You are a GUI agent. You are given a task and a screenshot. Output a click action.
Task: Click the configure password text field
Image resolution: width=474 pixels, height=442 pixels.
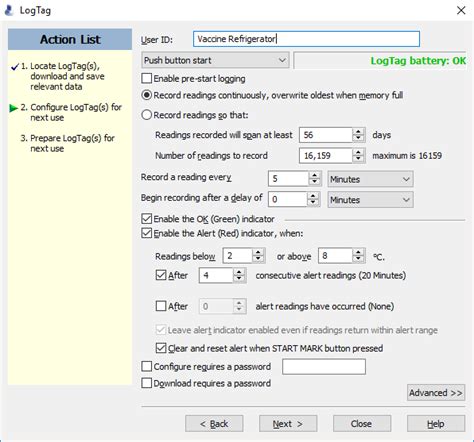[x=324, y=367]
